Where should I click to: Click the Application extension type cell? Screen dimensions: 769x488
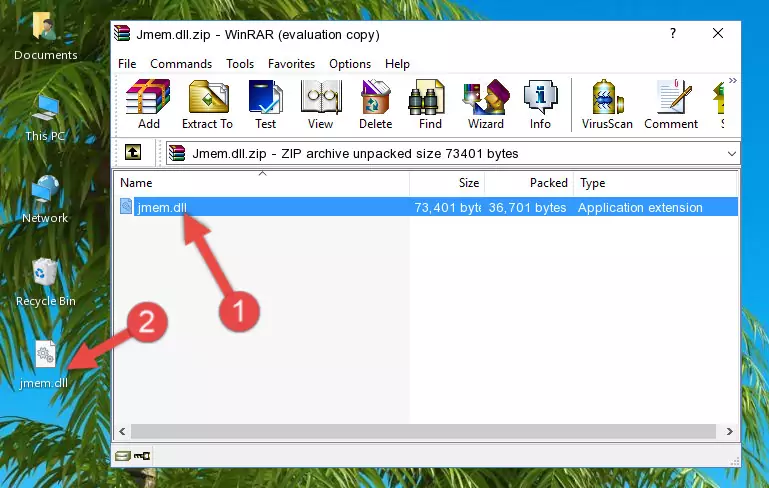click(x=640, y=207)
